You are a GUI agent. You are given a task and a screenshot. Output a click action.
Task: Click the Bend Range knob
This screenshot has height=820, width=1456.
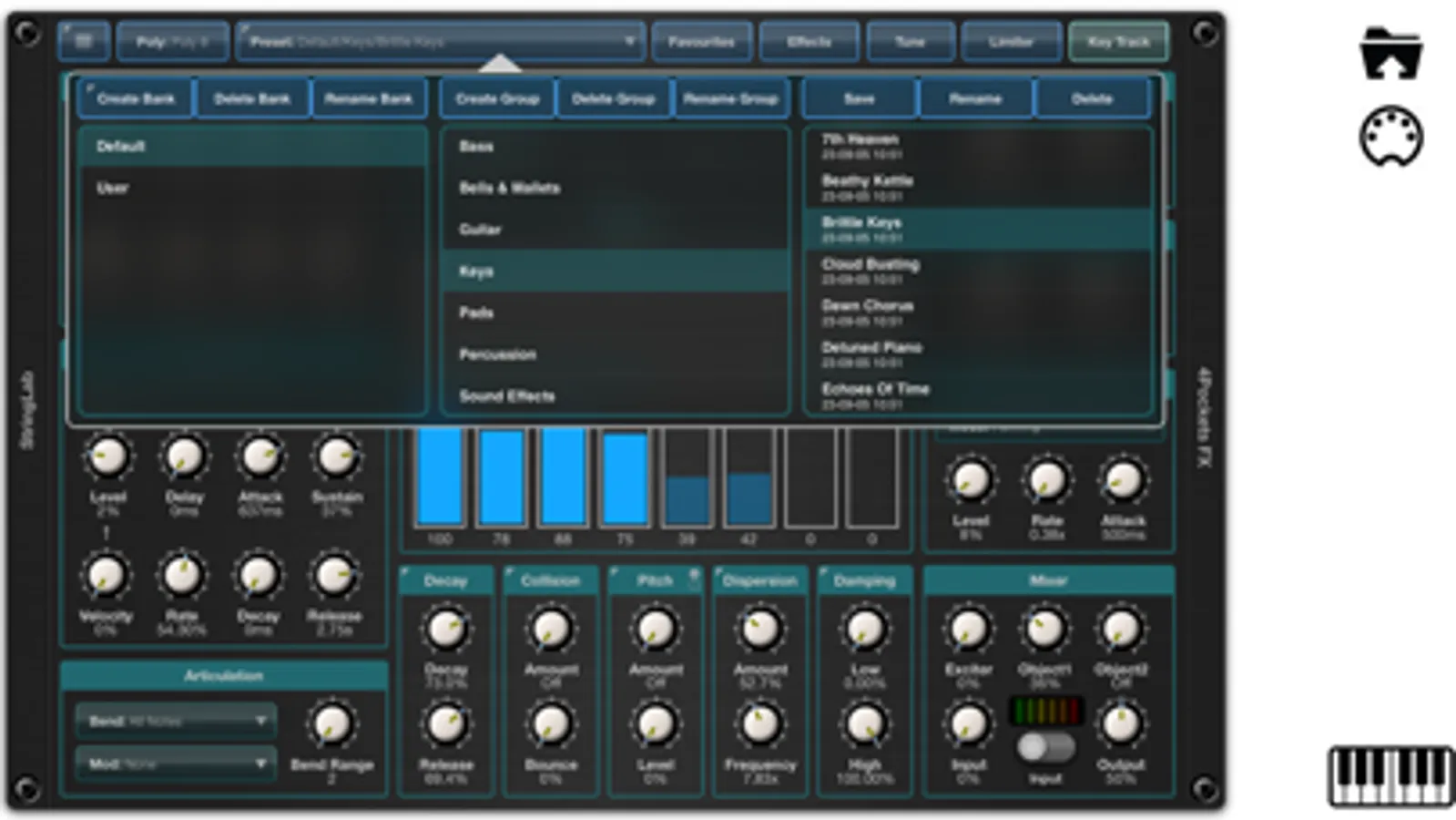(x=331, y=724)
